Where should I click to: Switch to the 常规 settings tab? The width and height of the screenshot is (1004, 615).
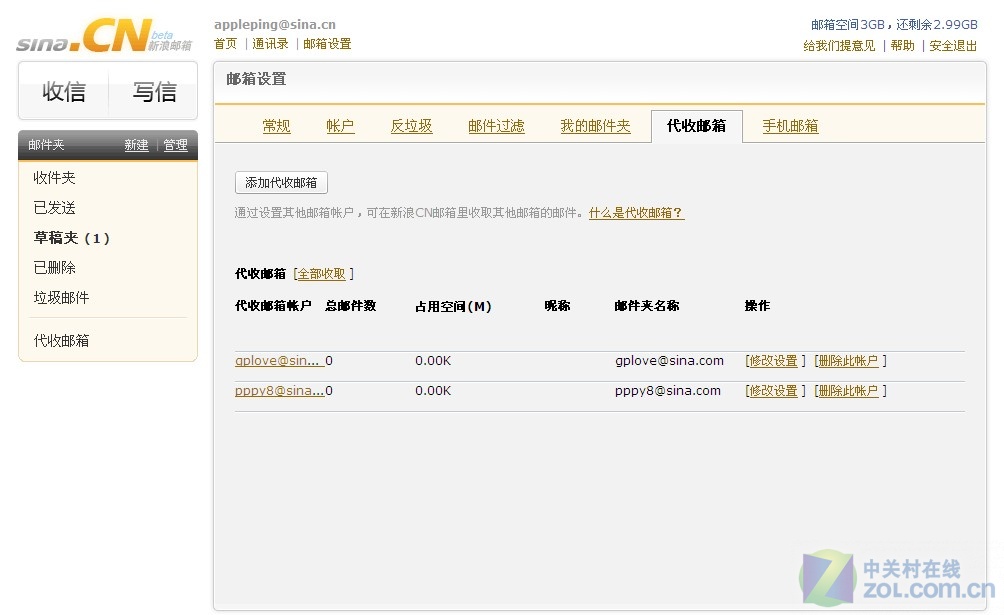(276, 126)
